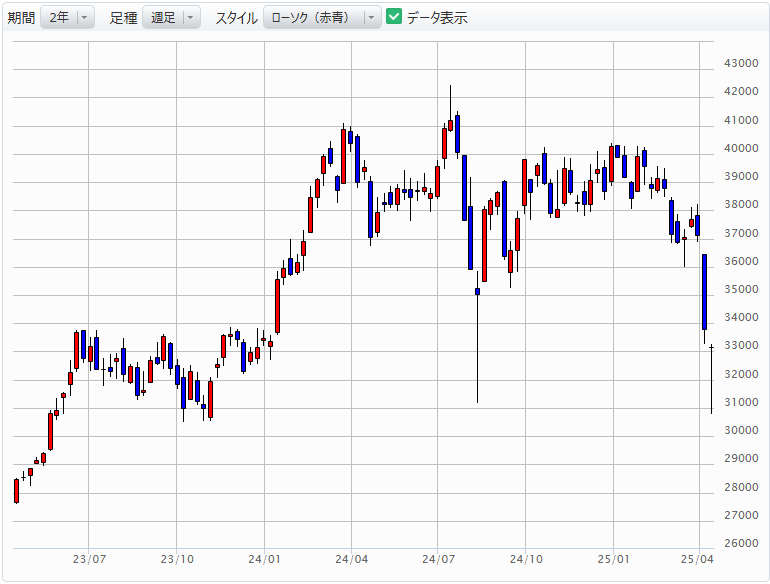Click the last candle wick near 33000

pyautogui.click(x=712, y=379)
